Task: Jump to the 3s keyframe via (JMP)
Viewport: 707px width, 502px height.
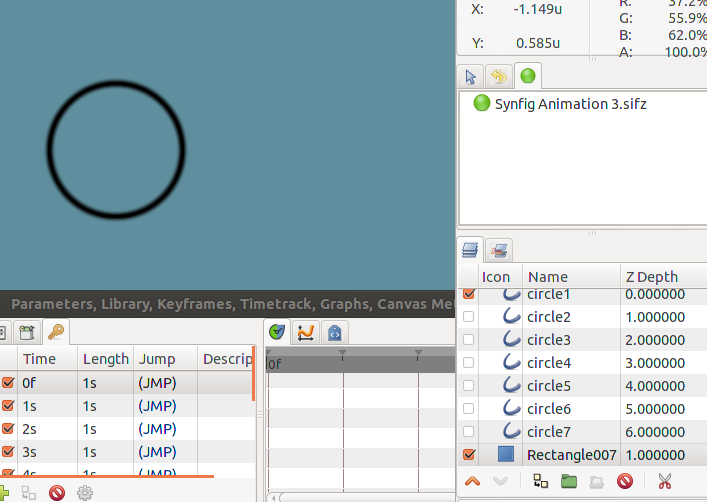Action: coord(157,452)
